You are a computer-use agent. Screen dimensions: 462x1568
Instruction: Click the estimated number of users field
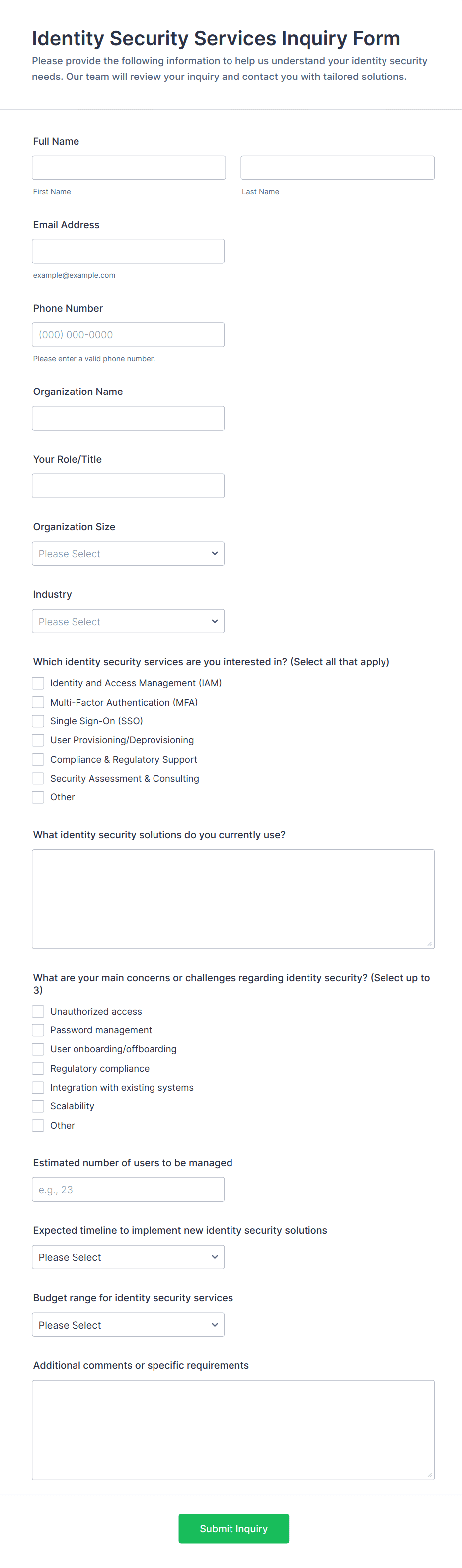click(x=128, y=1189)
